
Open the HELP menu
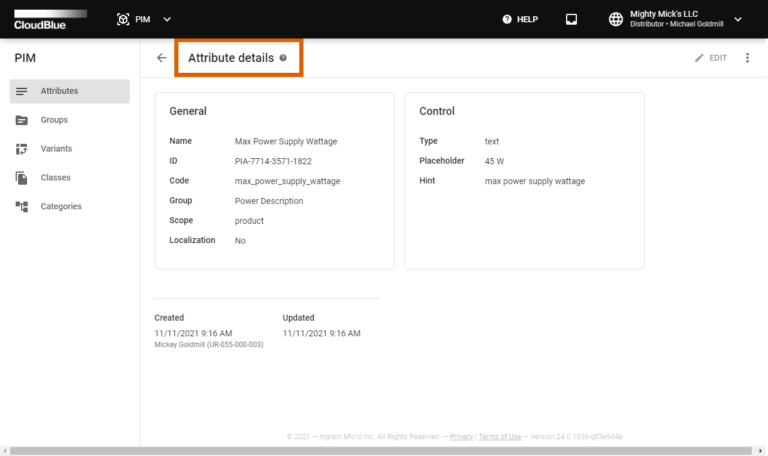click(x=520, y=20)
